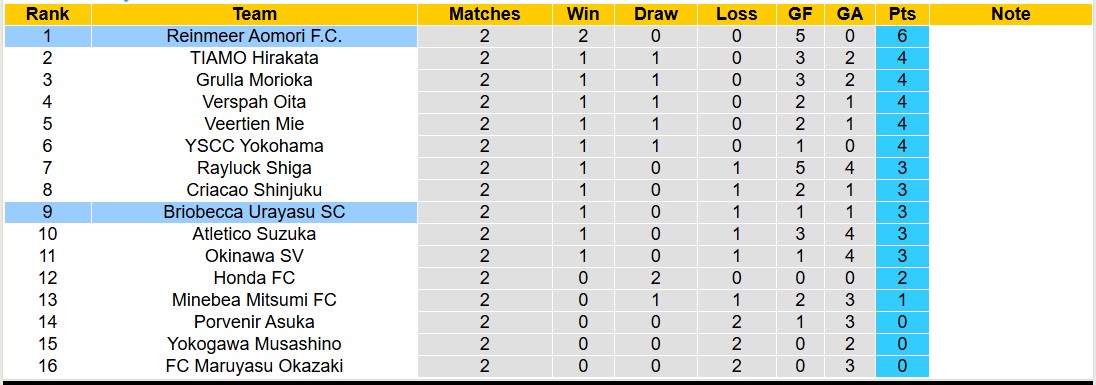Select FC Maruyasu Okazaki team name

click(x=254, y=365)
